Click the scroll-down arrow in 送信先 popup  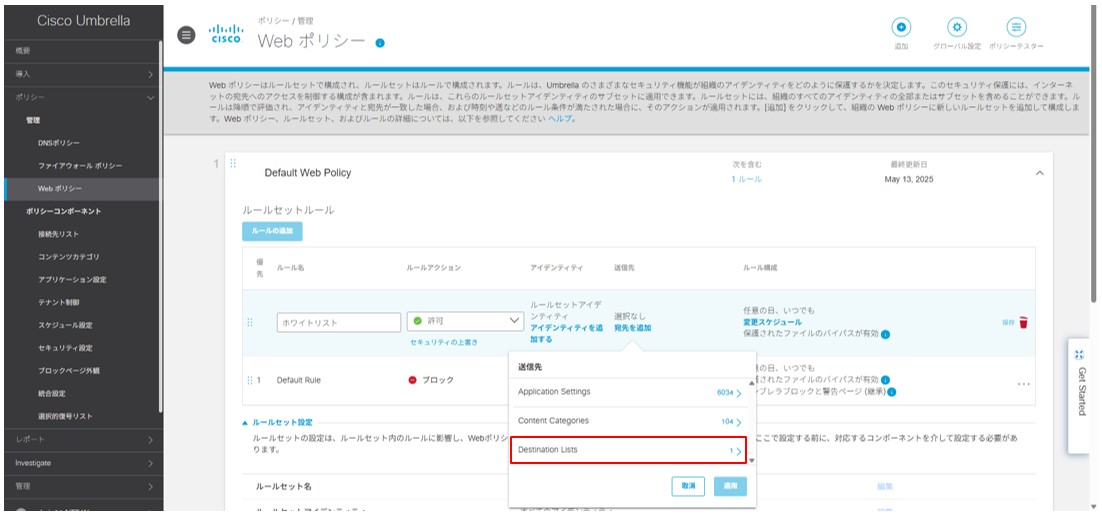(x=751, y=461)
